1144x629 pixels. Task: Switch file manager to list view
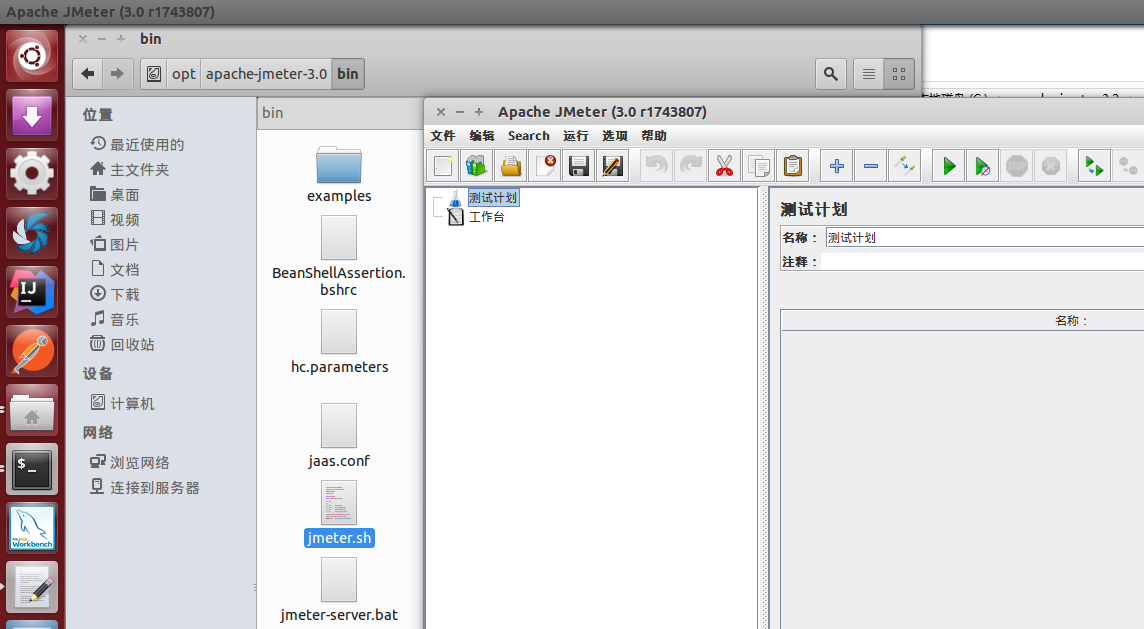pos(869,74)
